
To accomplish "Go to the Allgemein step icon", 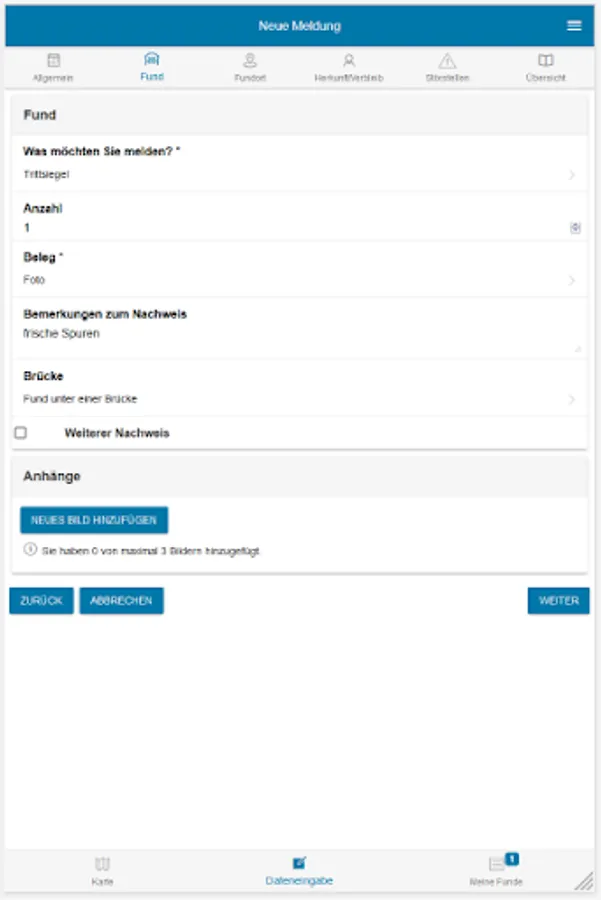I will click(x=54, y=60).
